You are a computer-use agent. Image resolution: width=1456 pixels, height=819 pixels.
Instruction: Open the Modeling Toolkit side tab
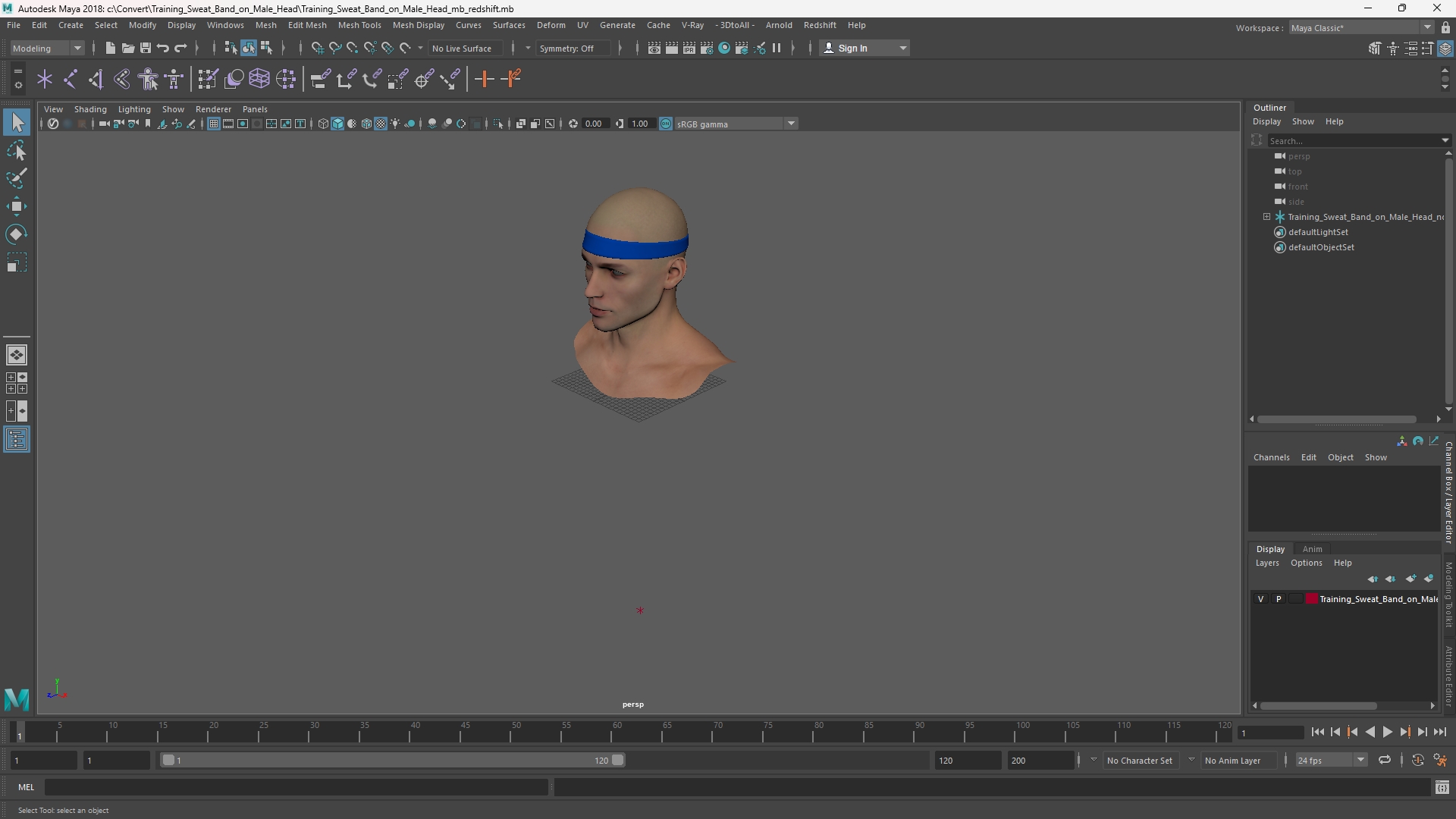(x=1448, y=595)
